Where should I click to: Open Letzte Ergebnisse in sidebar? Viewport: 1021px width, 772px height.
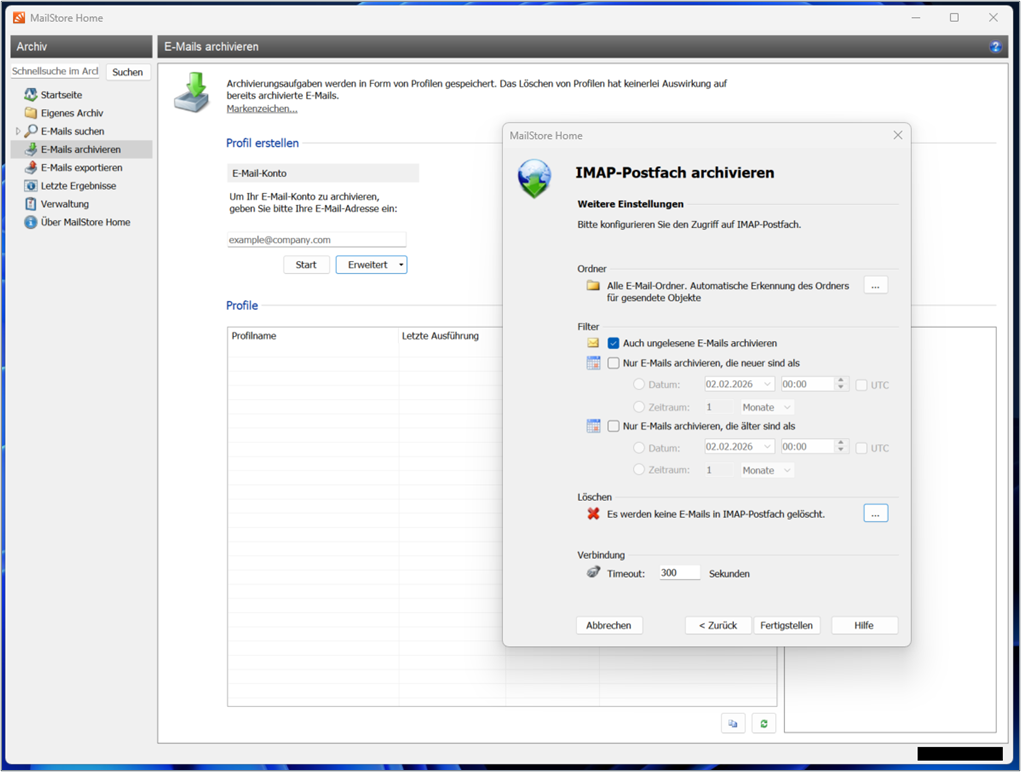(78, 186)
